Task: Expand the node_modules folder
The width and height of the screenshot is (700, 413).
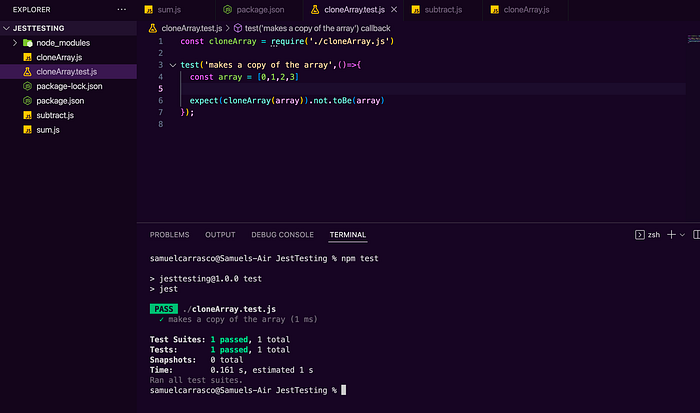Action: (x=15, y=43)
